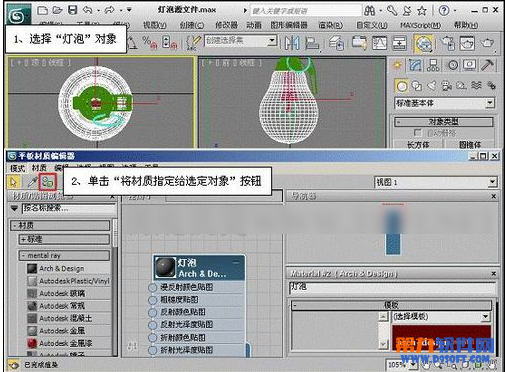The width and height of the screenshot is (506, 372).
Task: Open the 材质 menu in material editor
Action: 39,168
